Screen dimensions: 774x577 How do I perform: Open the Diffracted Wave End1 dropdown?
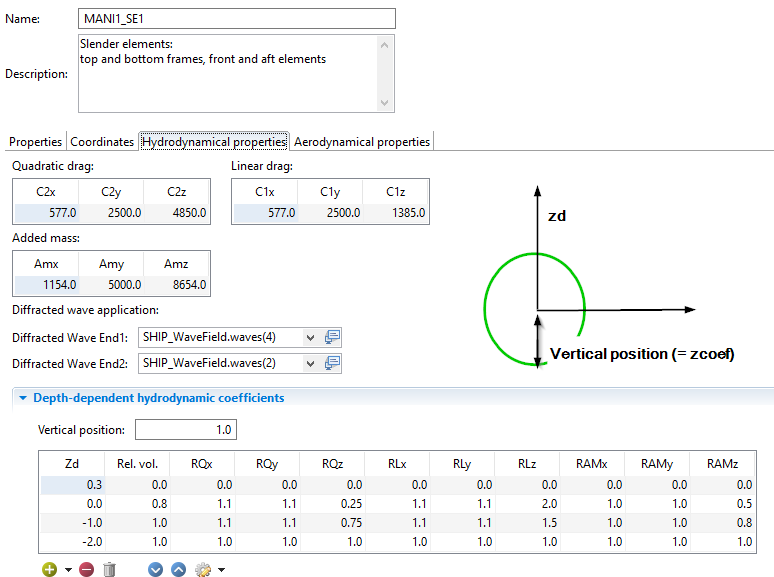point(309,337)
